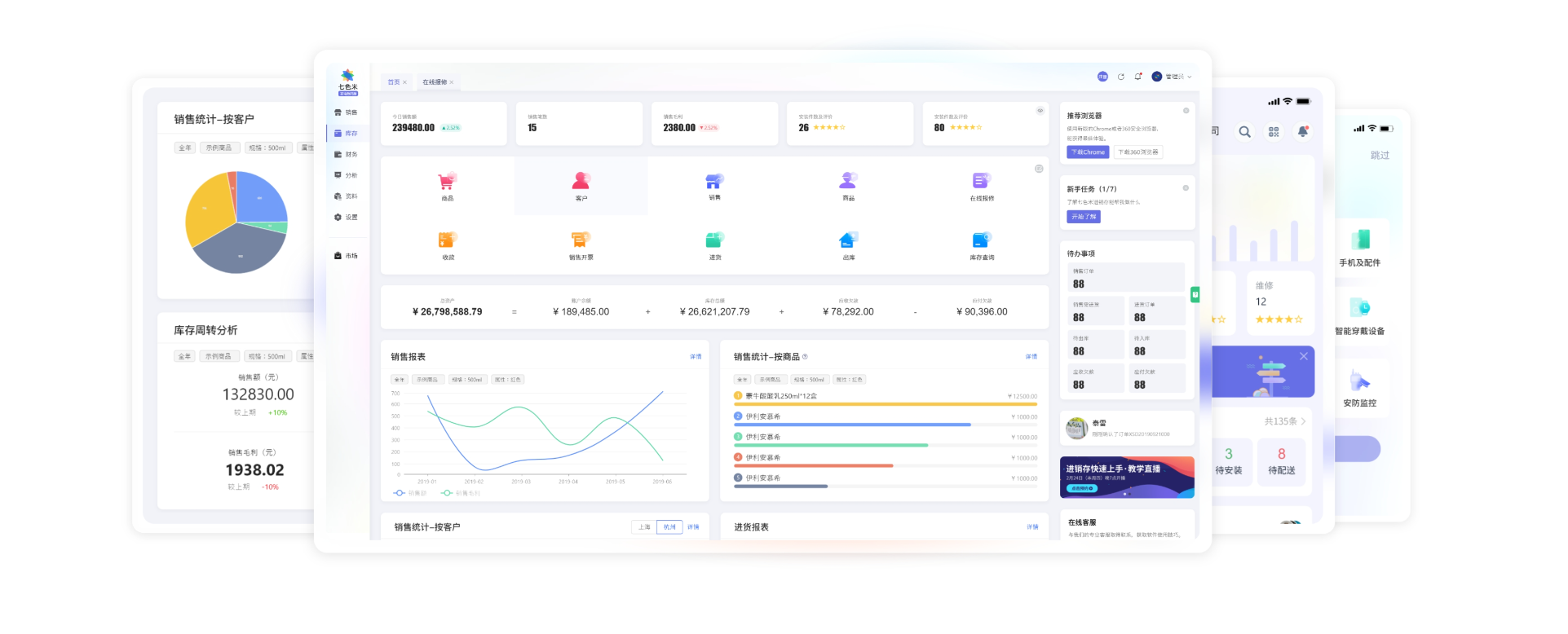
Task: Open the notification bell in header
Action: tap(1138, 77)
